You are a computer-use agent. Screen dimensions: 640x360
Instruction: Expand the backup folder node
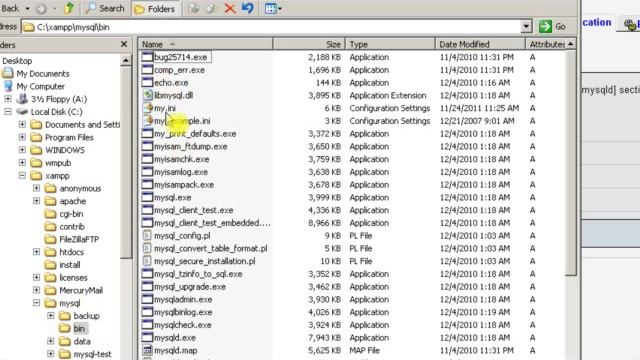[x=51, y=316]
